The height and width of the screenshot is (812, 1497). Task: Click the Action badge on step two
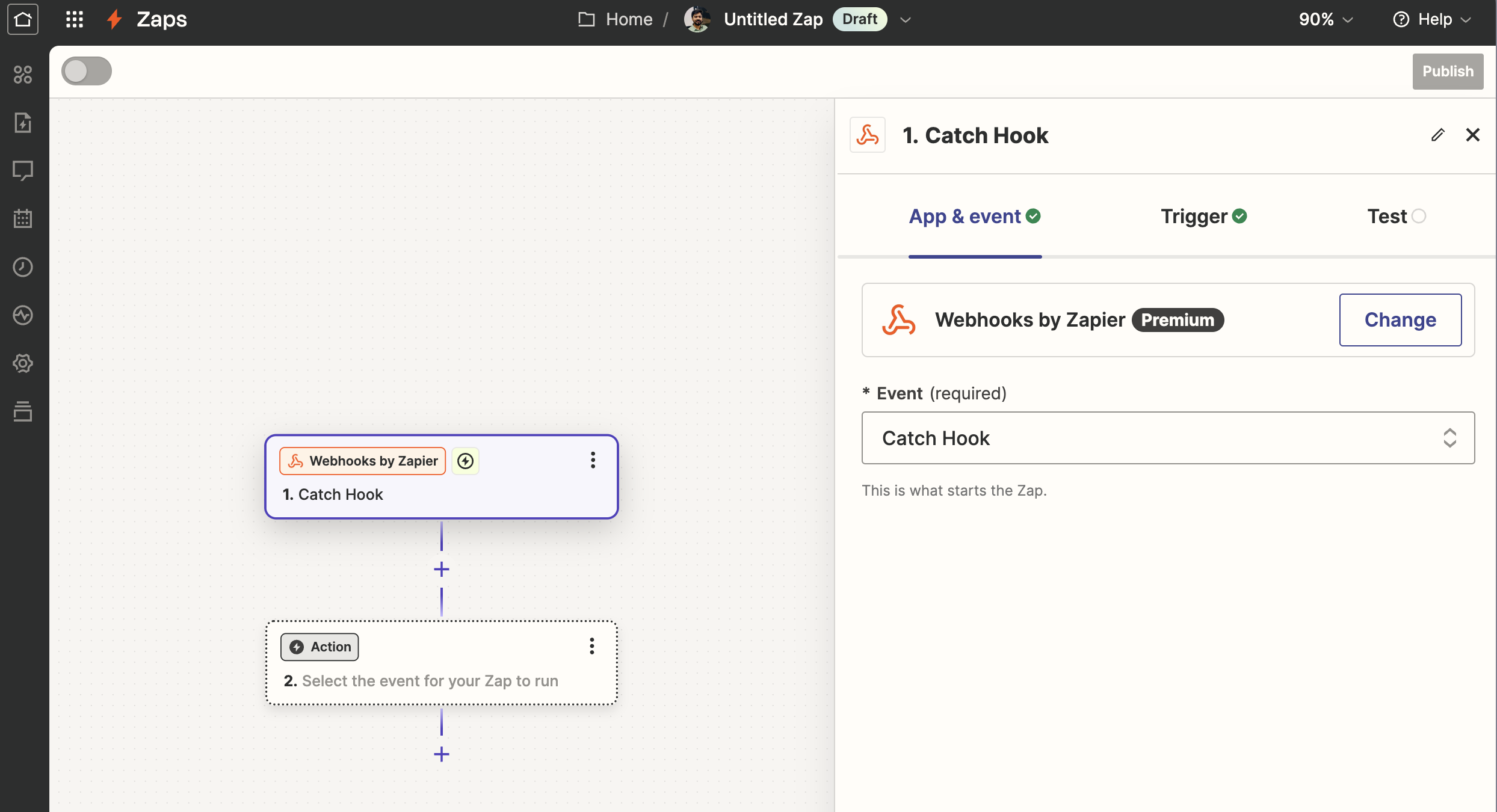point(319,647)
